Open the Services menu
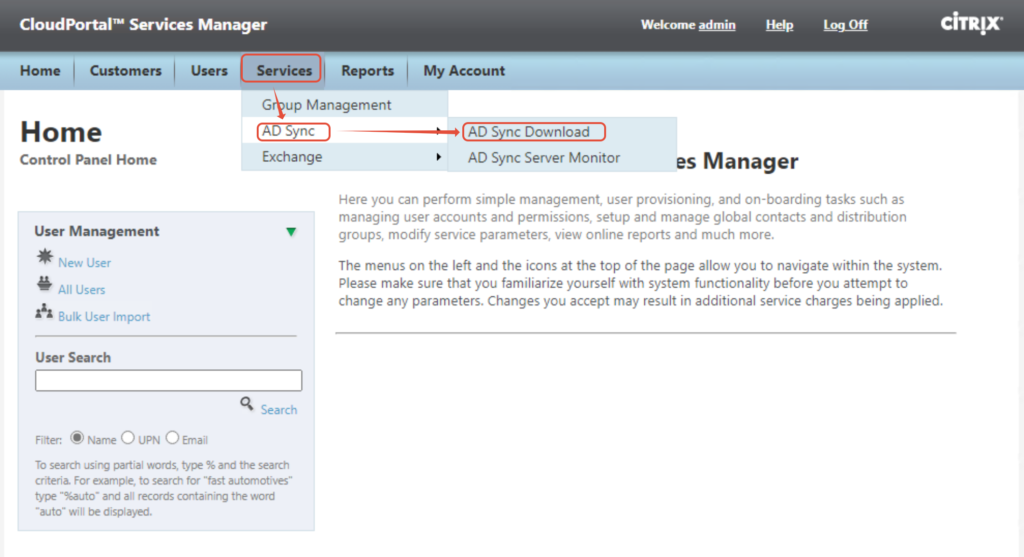1024x557 pixels. point(283,71)
